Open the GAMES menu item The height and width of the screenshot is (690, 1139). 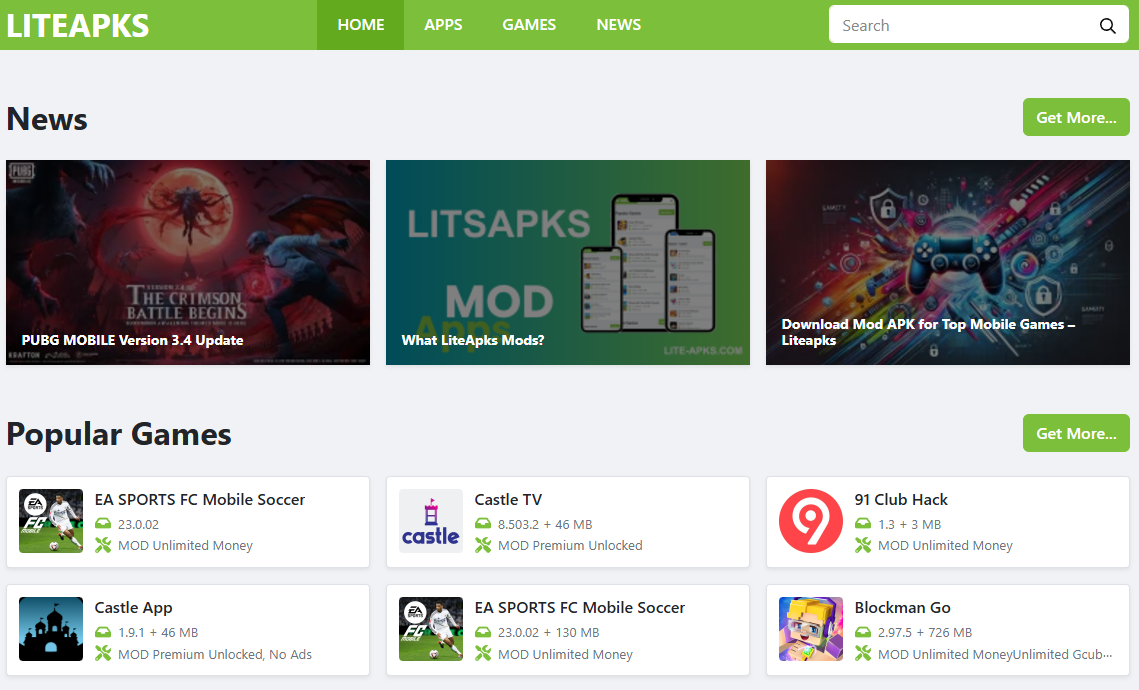529,25
